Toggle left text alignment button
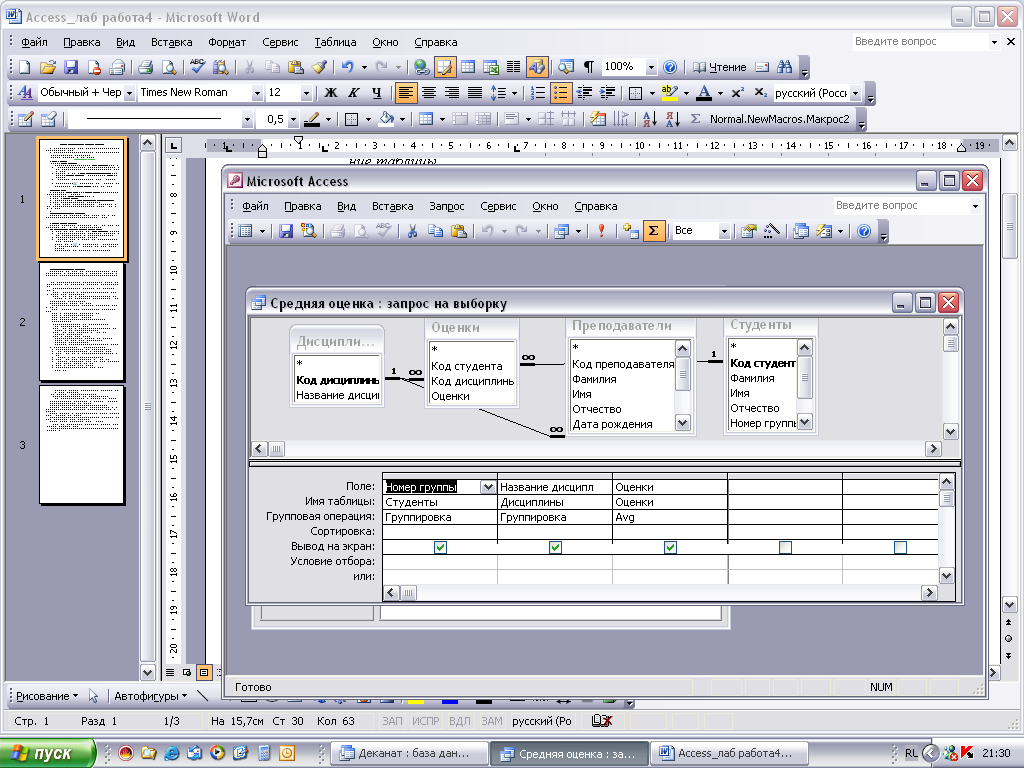The image size is (1024, 768). coord(406,93)
